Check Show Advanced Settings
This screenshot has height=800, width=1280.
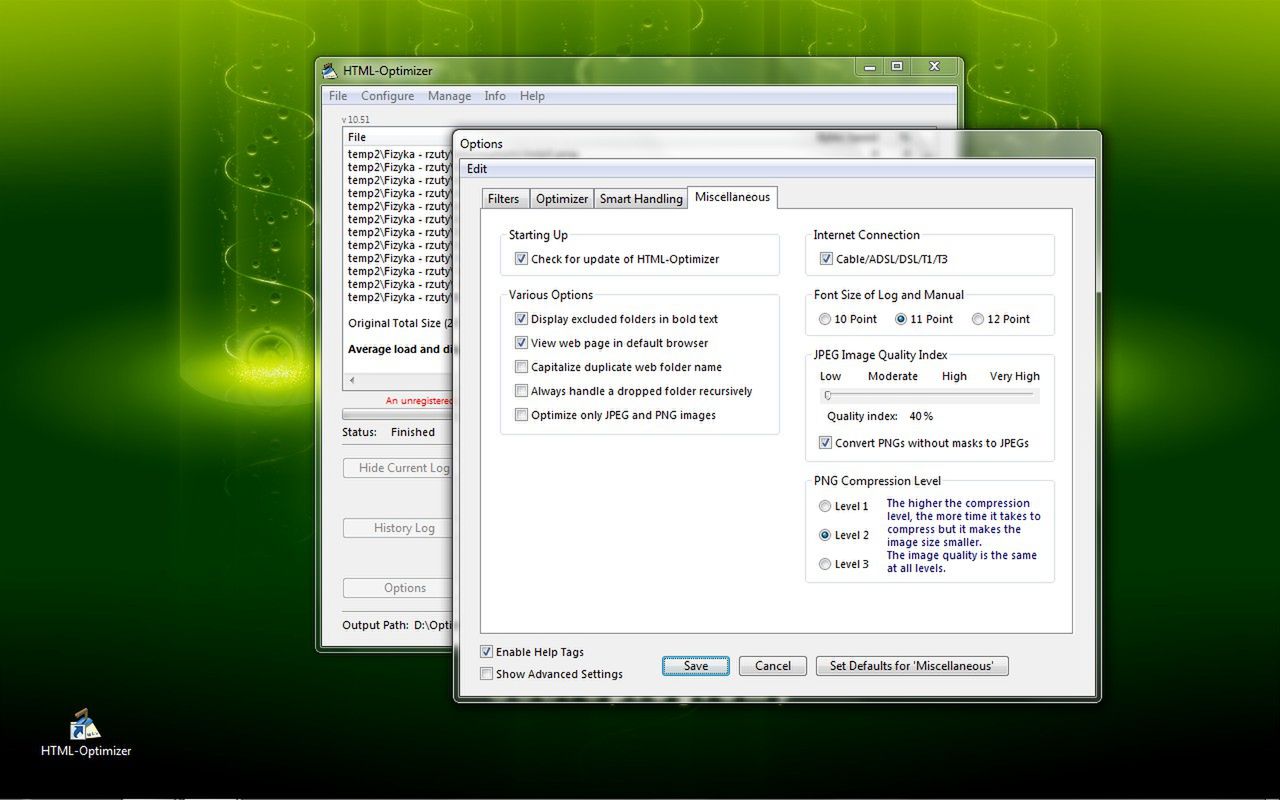(486, 674)
